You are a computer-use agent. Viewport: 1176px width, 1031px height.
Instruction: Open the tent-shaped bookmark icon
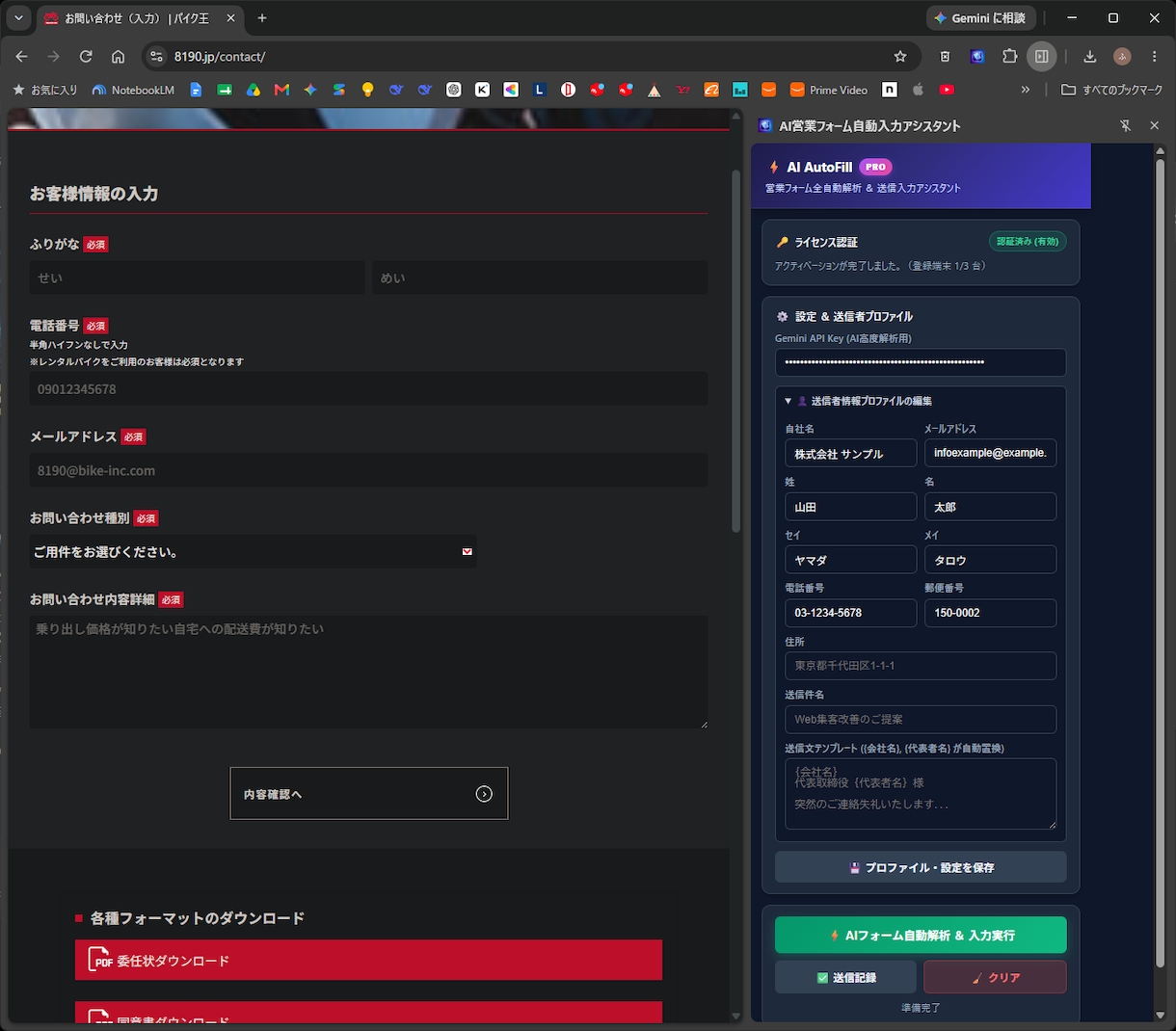pos(654,90)
